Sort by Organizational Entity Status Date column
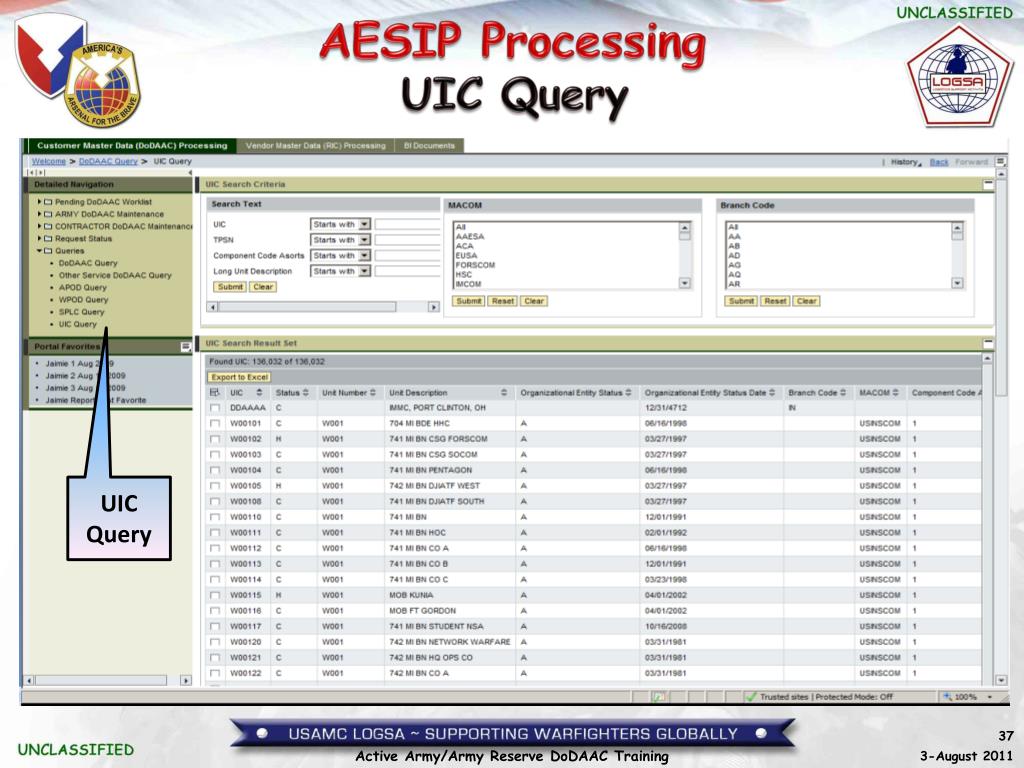The height and width of the screenshot is (768, 1024). (772, 392)
